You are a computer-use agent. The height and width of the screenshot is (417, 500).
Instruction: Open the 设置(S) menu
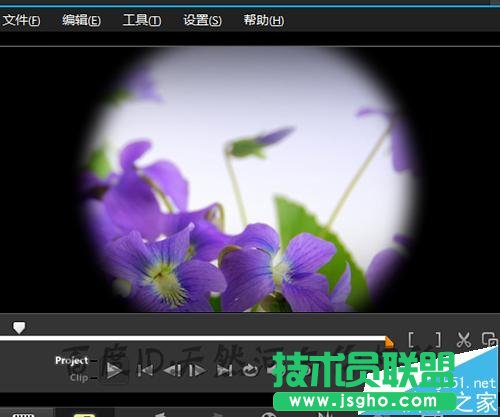point(202,21)
